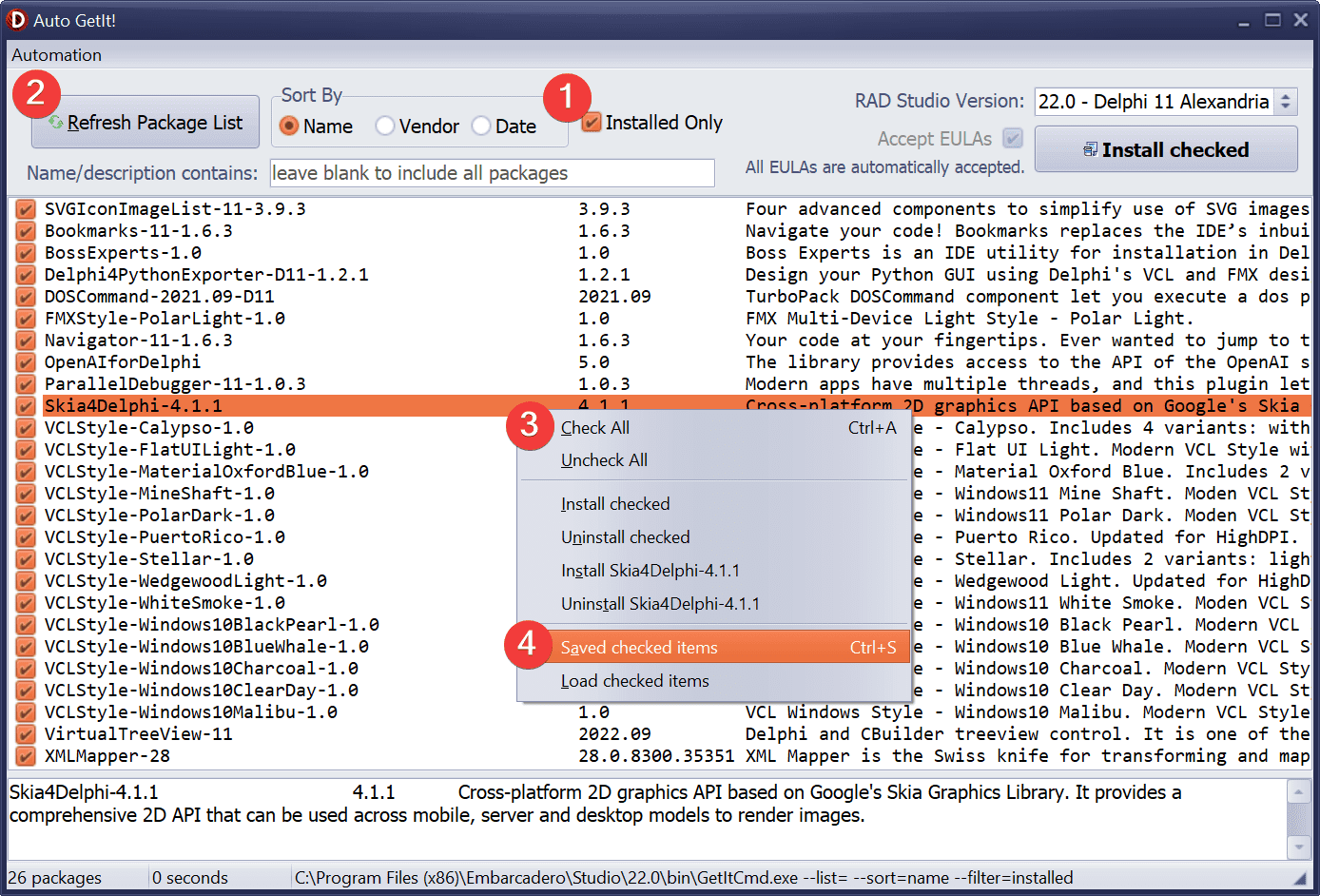Maximize the Auto GetIt! window
Screen dimensions: 1320x896
[x=1272, y=20]
